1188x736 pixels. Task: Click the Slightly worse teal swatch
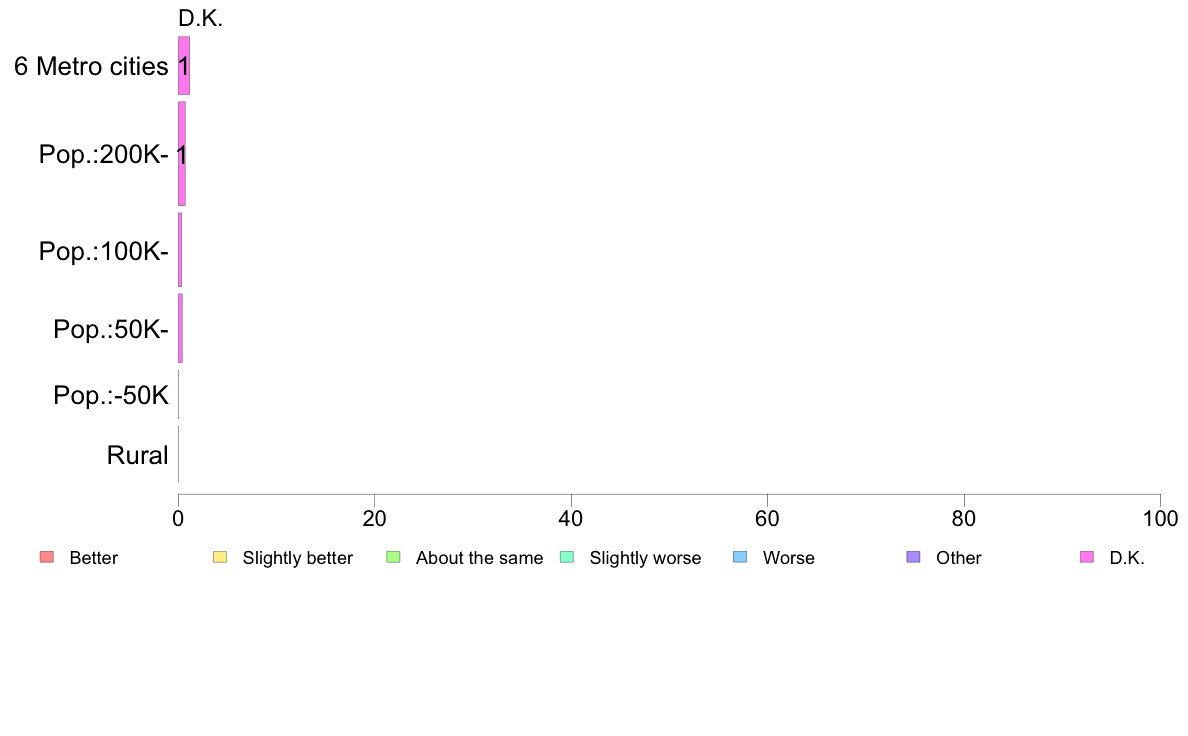coord(567,557)
